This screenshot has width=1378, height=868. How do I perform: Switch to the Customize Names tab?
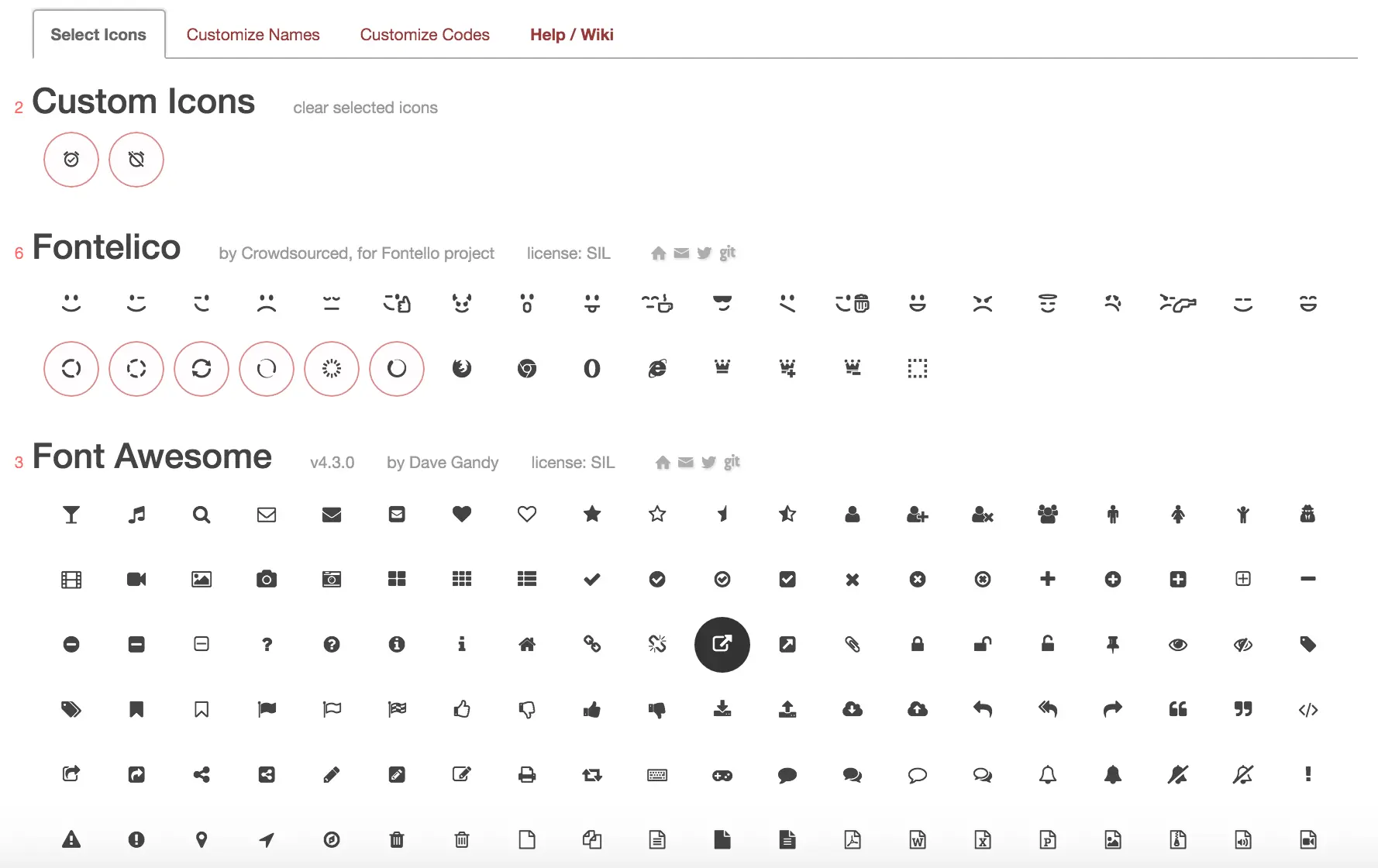(x=253, y=35)
